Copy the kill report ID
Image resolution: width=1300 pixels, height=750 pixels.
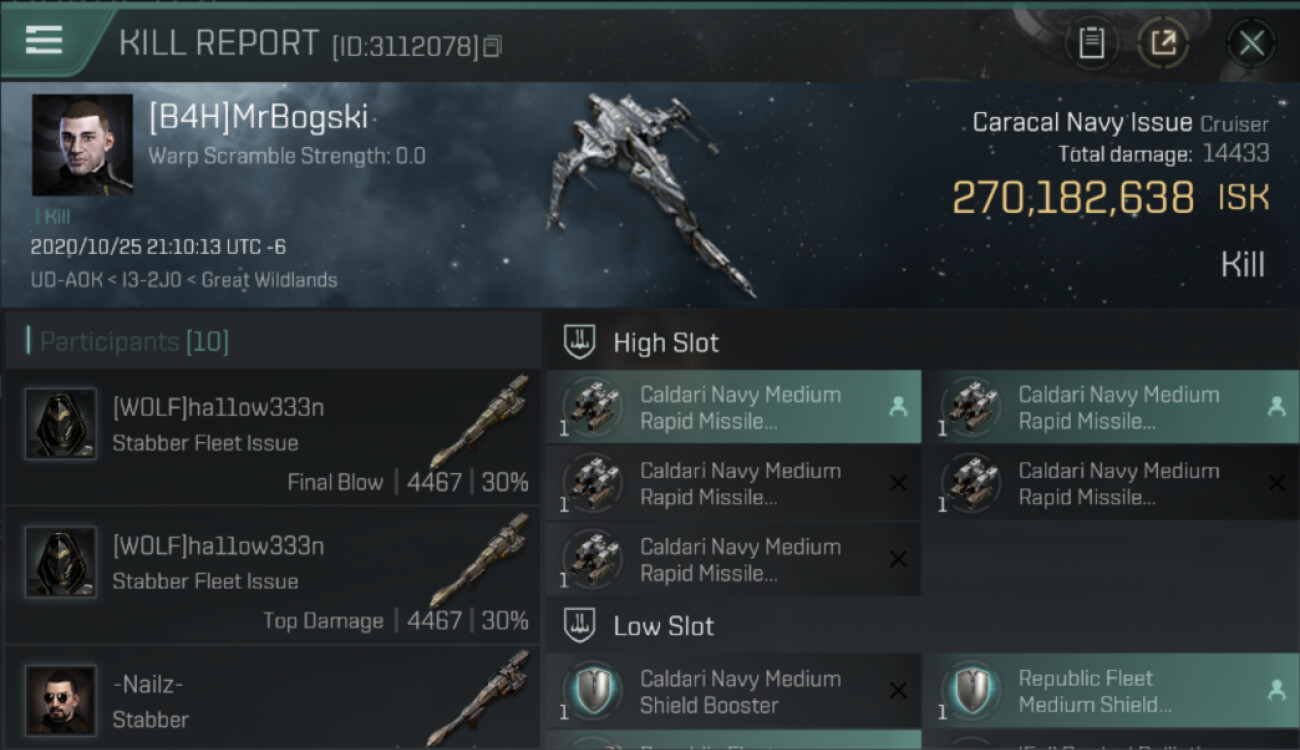click(491, 46)
